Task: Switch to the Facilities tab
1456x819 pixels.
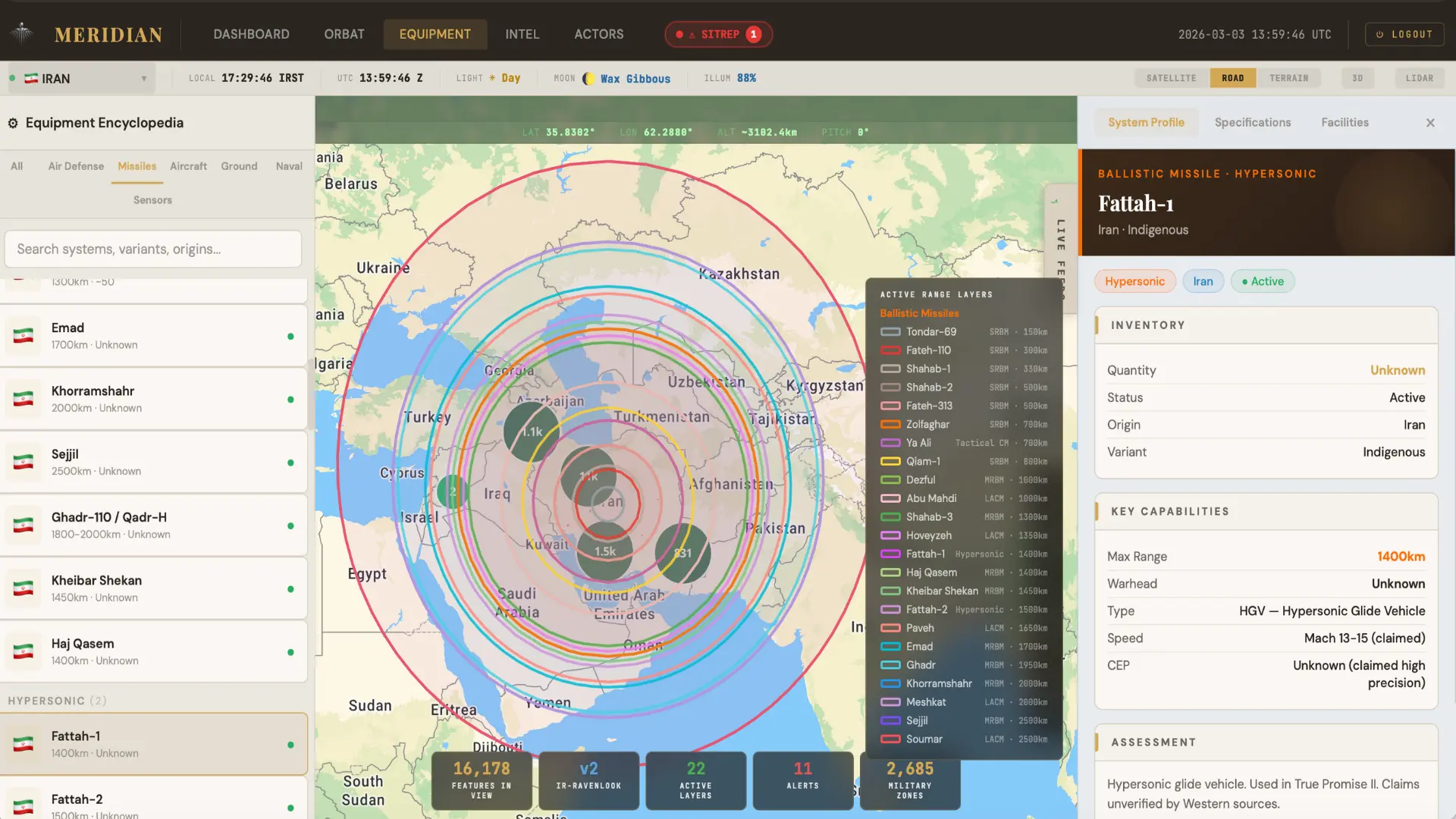Action: [1345, 123]
